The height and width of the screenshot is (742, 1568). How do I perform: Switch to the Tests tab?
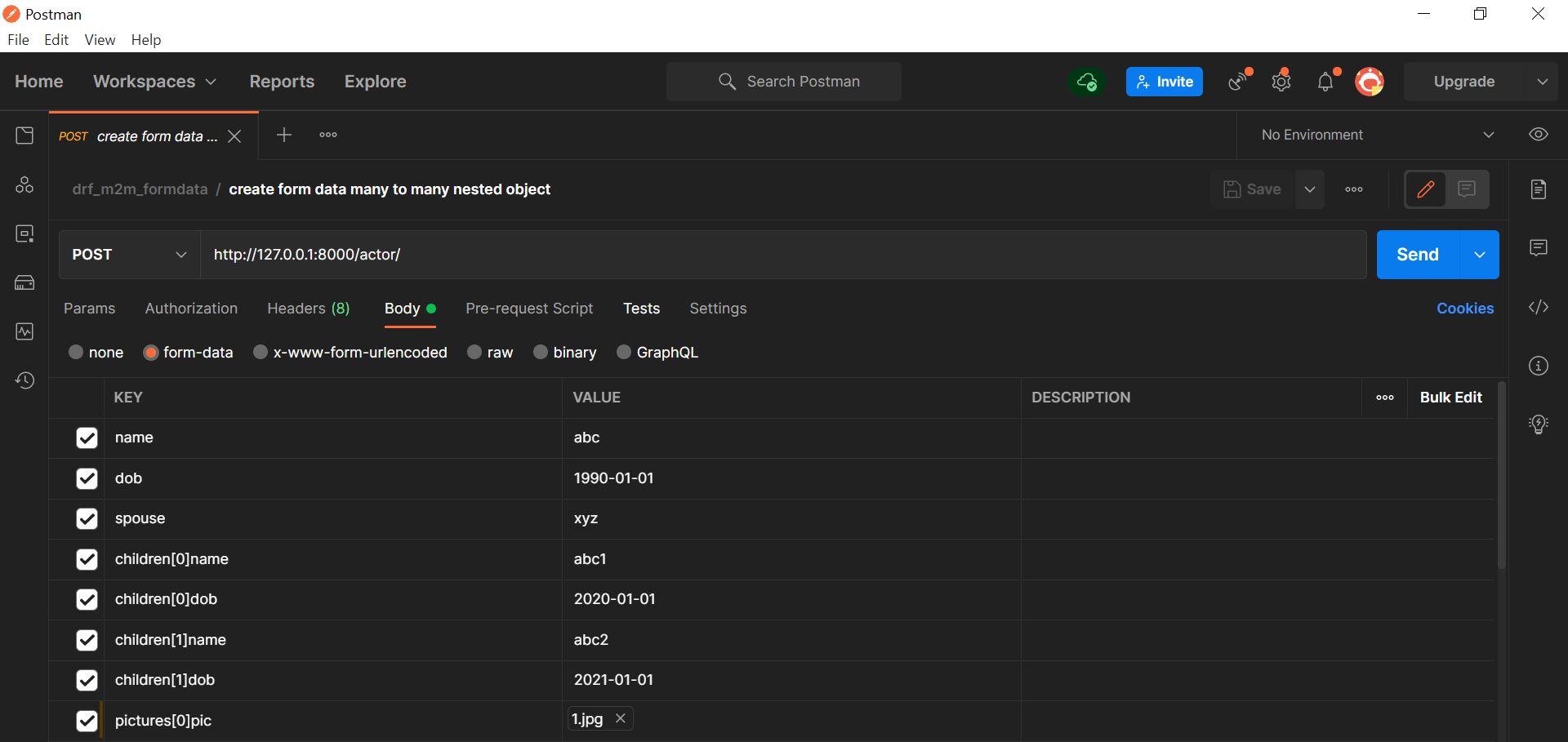[x=641, y=309]
